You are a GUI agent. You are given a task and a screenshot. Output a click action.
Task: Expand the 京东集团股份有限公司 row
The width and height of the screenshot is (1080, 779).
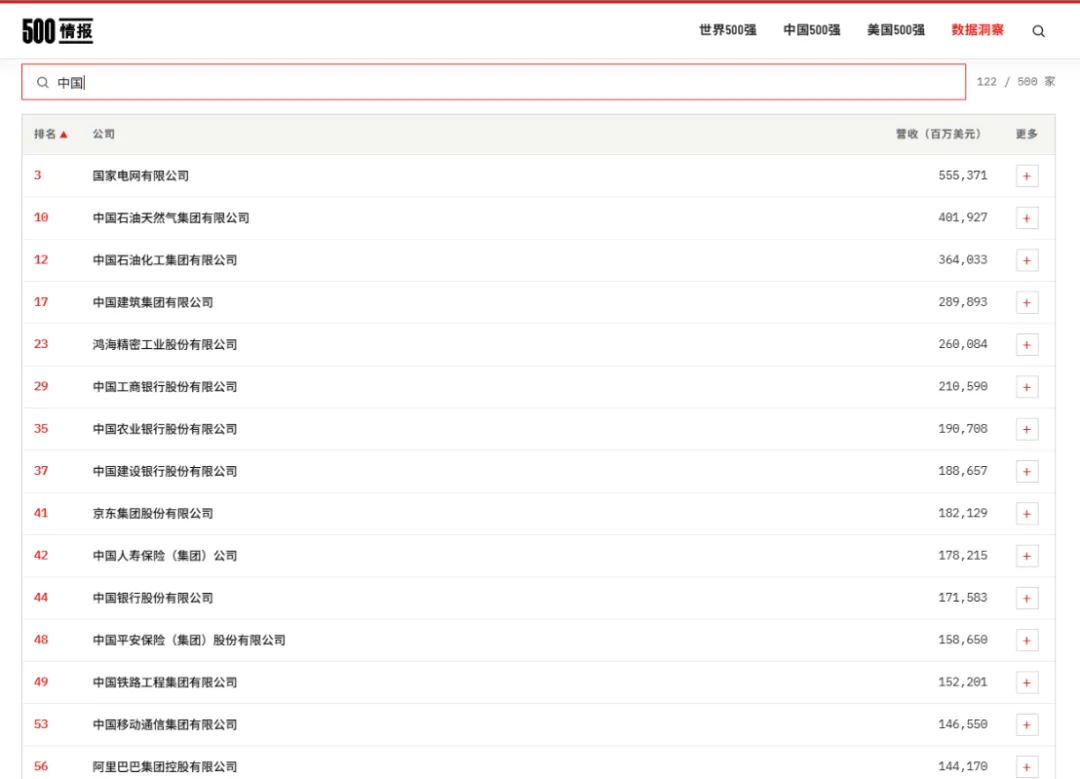coord(1027,514)
